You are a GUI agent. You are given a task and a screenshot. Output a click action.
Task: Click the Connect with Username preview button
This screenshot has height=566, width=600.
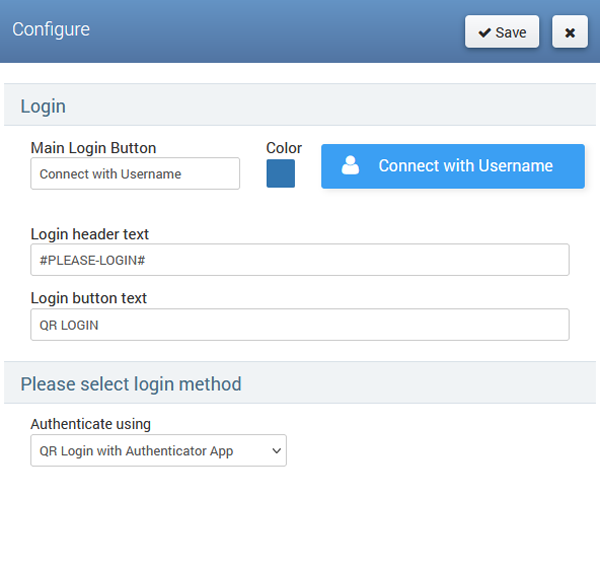(452, 166)
